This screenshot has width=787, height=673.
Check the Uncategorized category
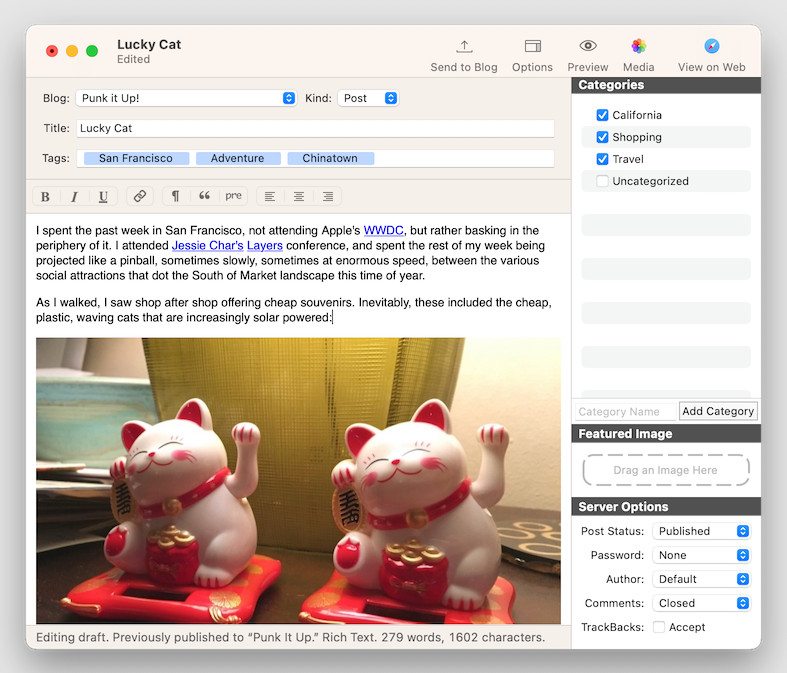pyautogui.click(x=602, y=181)
